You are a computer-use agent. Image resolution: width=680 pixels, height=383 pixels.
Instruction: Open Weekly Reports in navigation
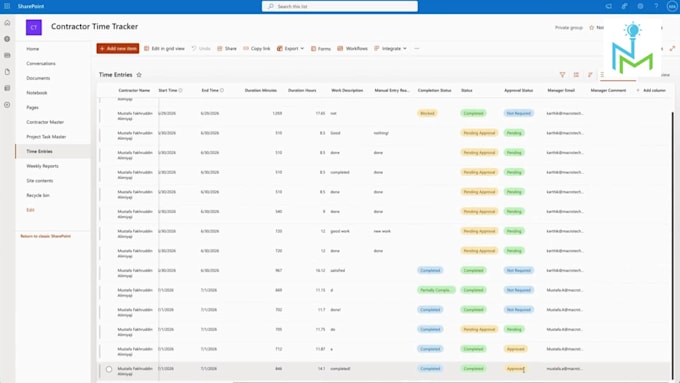pos(42,166)
